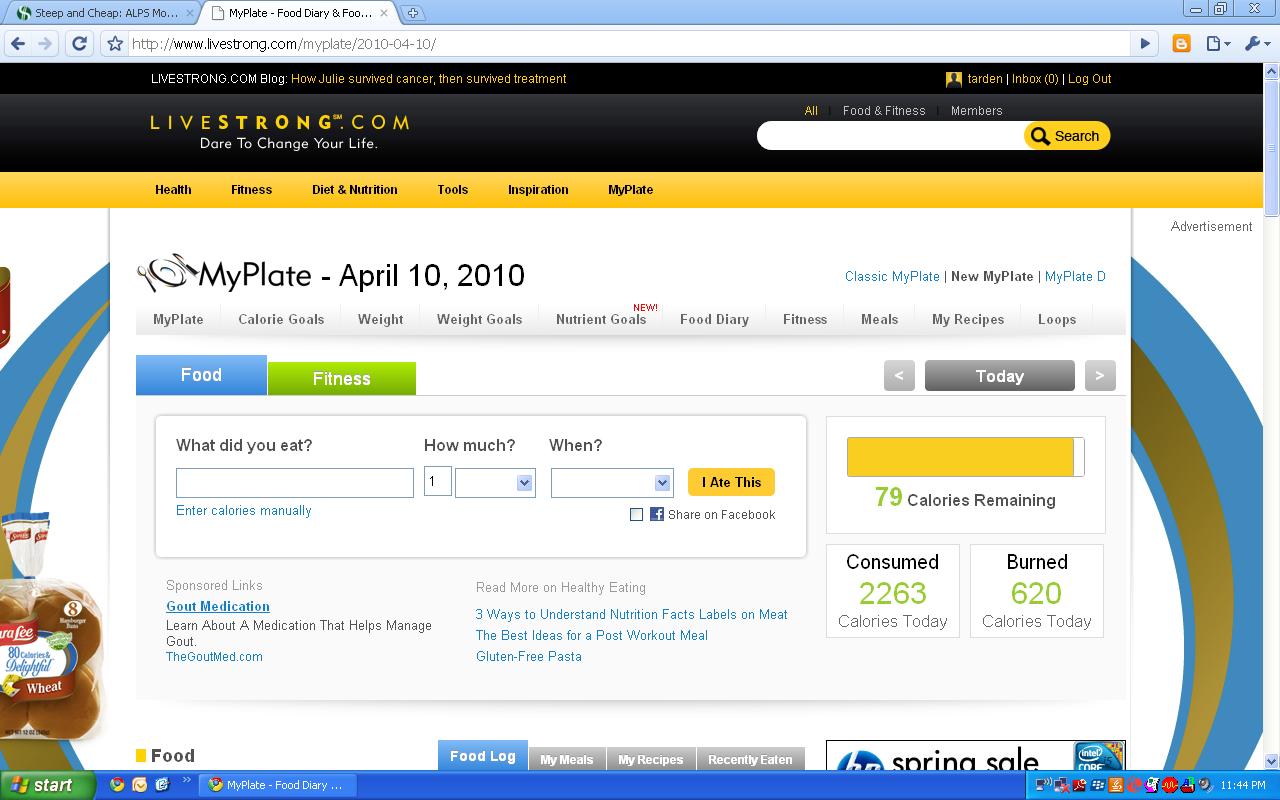Screen dimensions: 1280x800
Task: Close the Steep and Cheap tab
Action: (x=190, y=13)
